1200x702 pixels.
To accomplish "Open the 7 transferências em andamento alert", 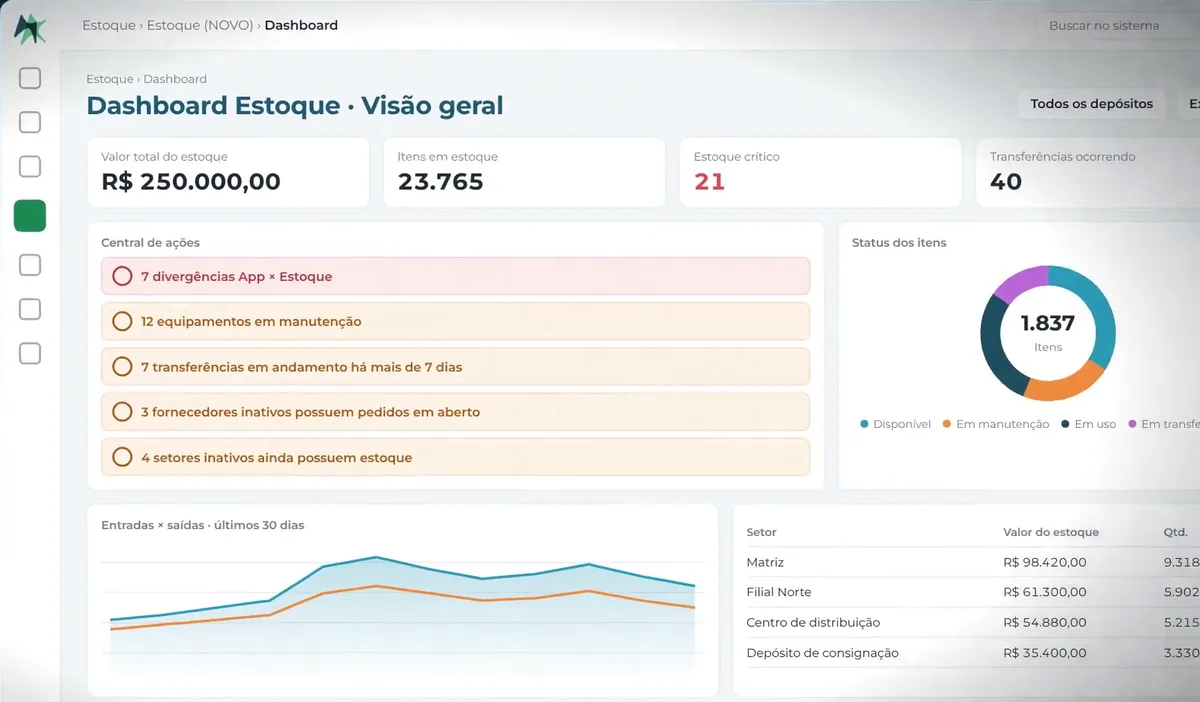I will (455, 366).
